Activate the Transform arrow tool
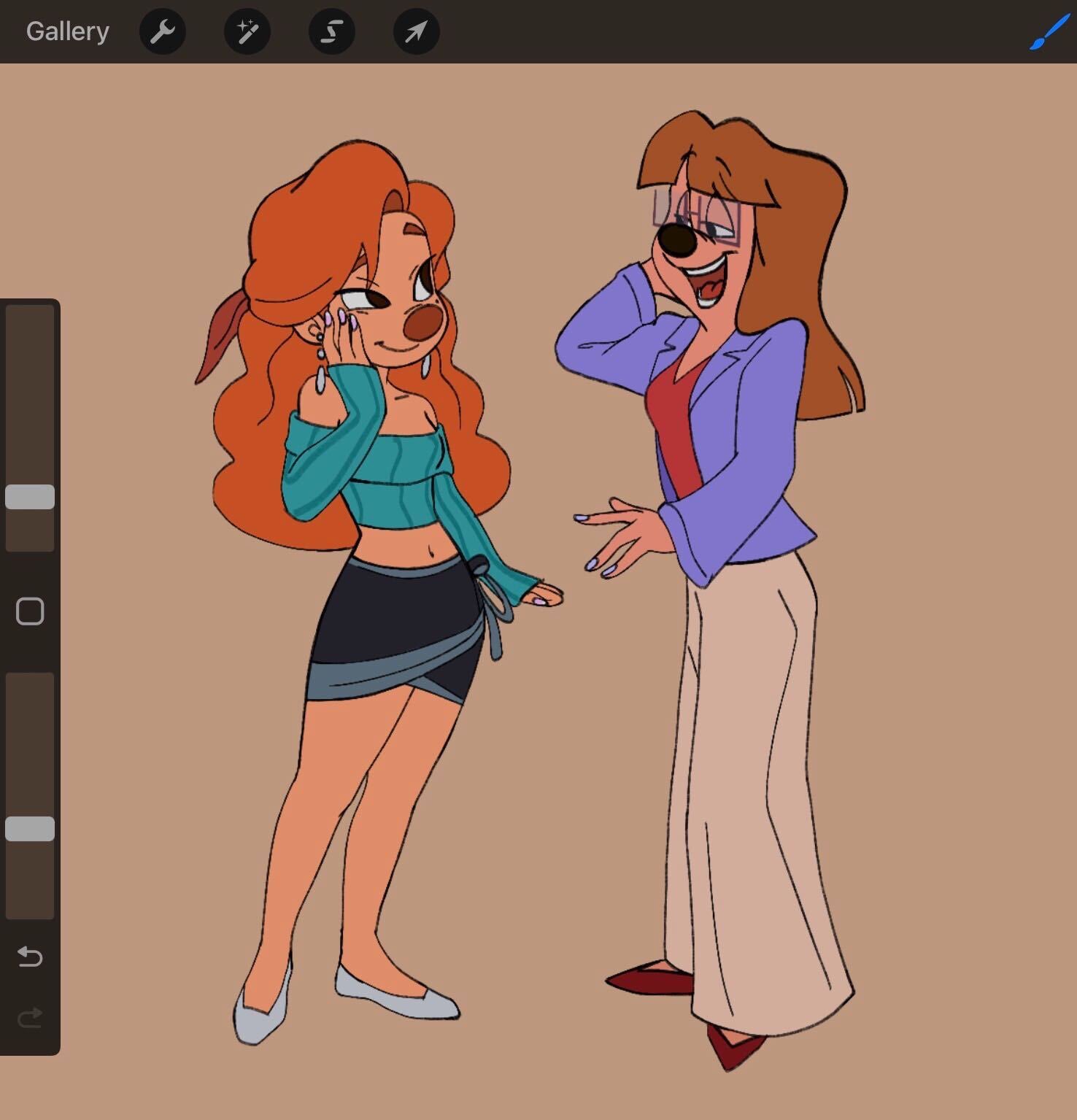Image resolution: width=1077 pixels, height=1120 pixels. [x=416, y=31]
